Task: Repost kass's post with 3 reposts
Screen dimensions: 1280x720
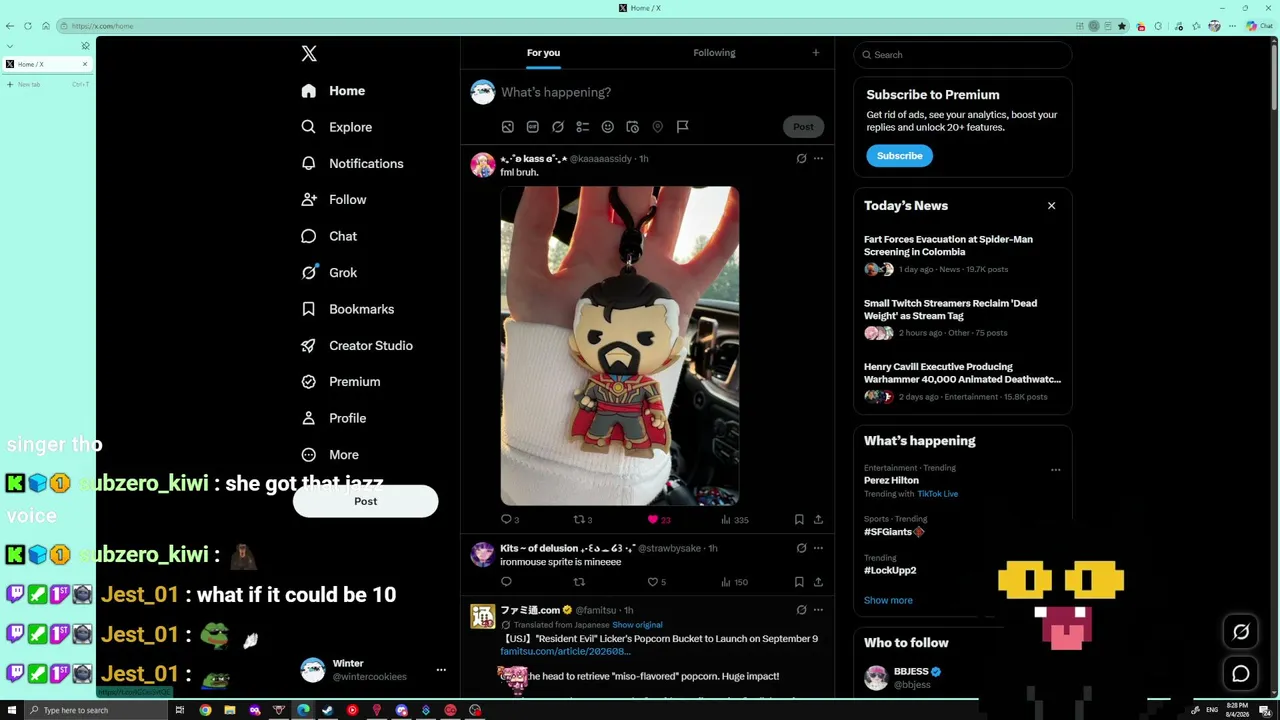Action: tap(583, 520)
